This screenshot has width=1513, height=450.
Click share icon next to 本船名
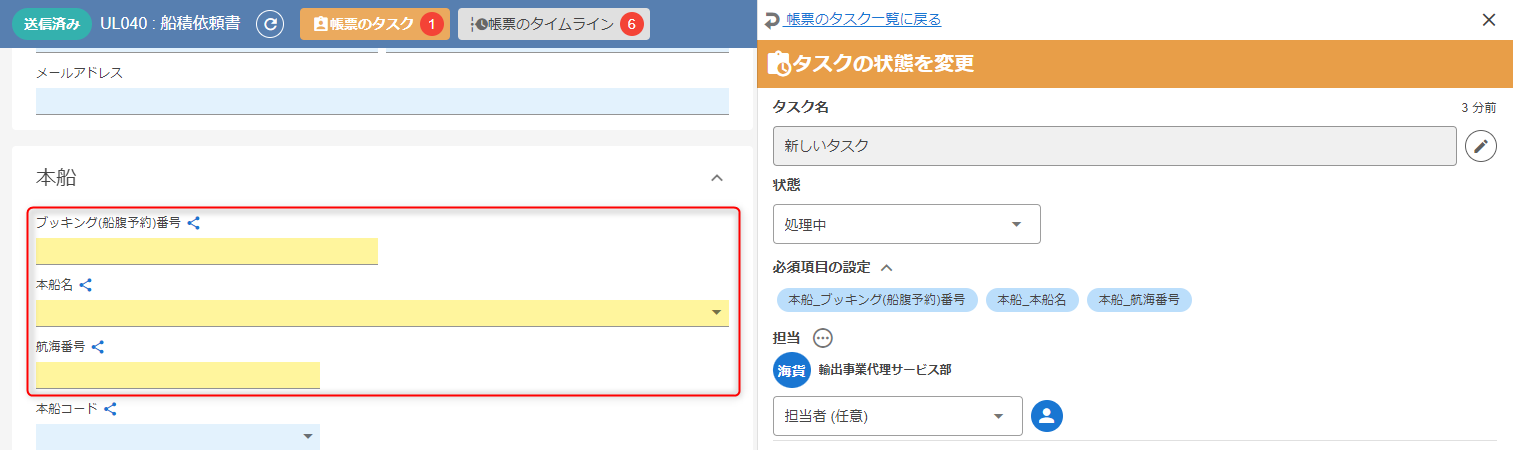pyautogui.click(x=86, y=285)
